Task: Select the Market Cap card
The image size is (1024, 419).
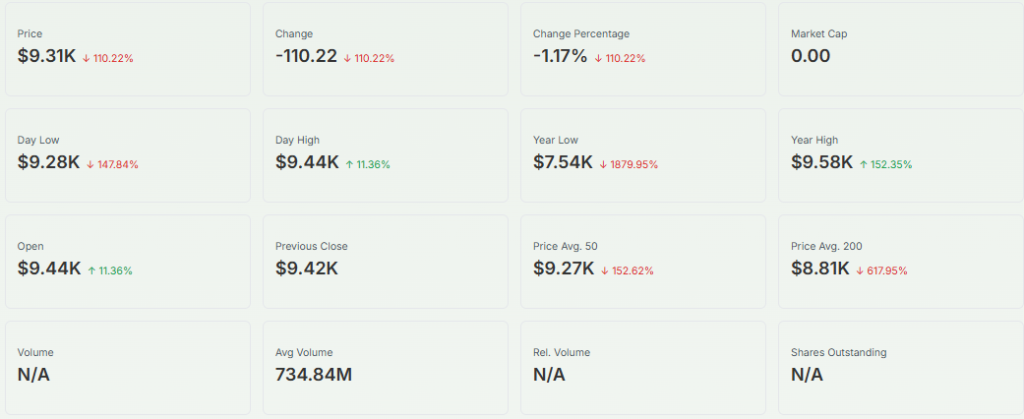Action: [899, 49]
